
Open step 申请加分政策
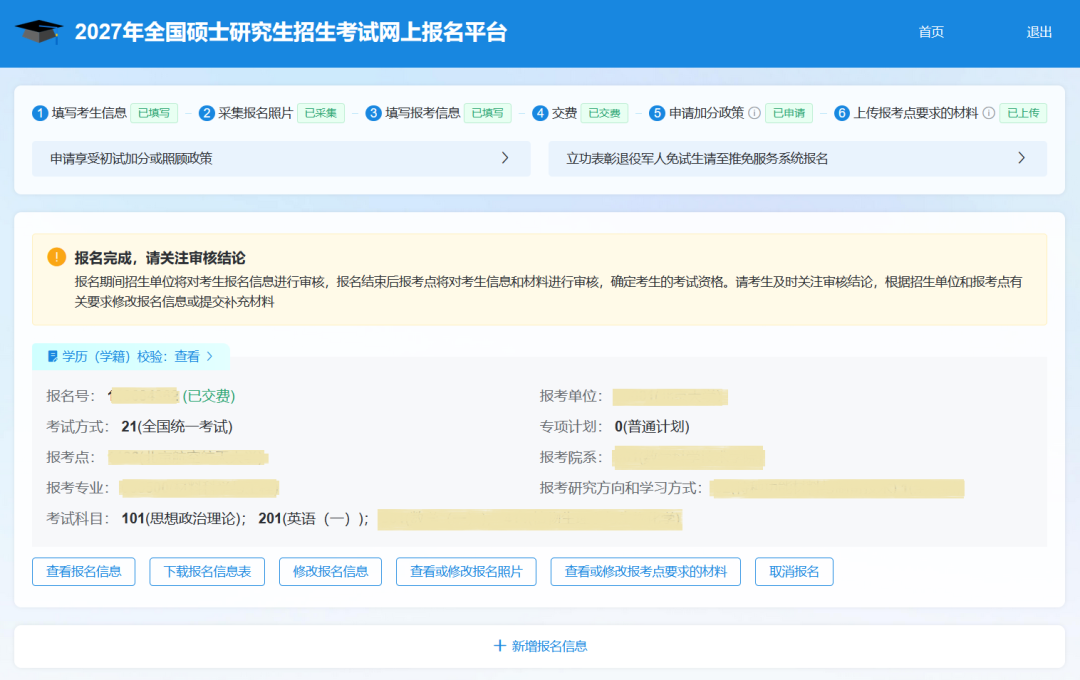tap(706, 113)
